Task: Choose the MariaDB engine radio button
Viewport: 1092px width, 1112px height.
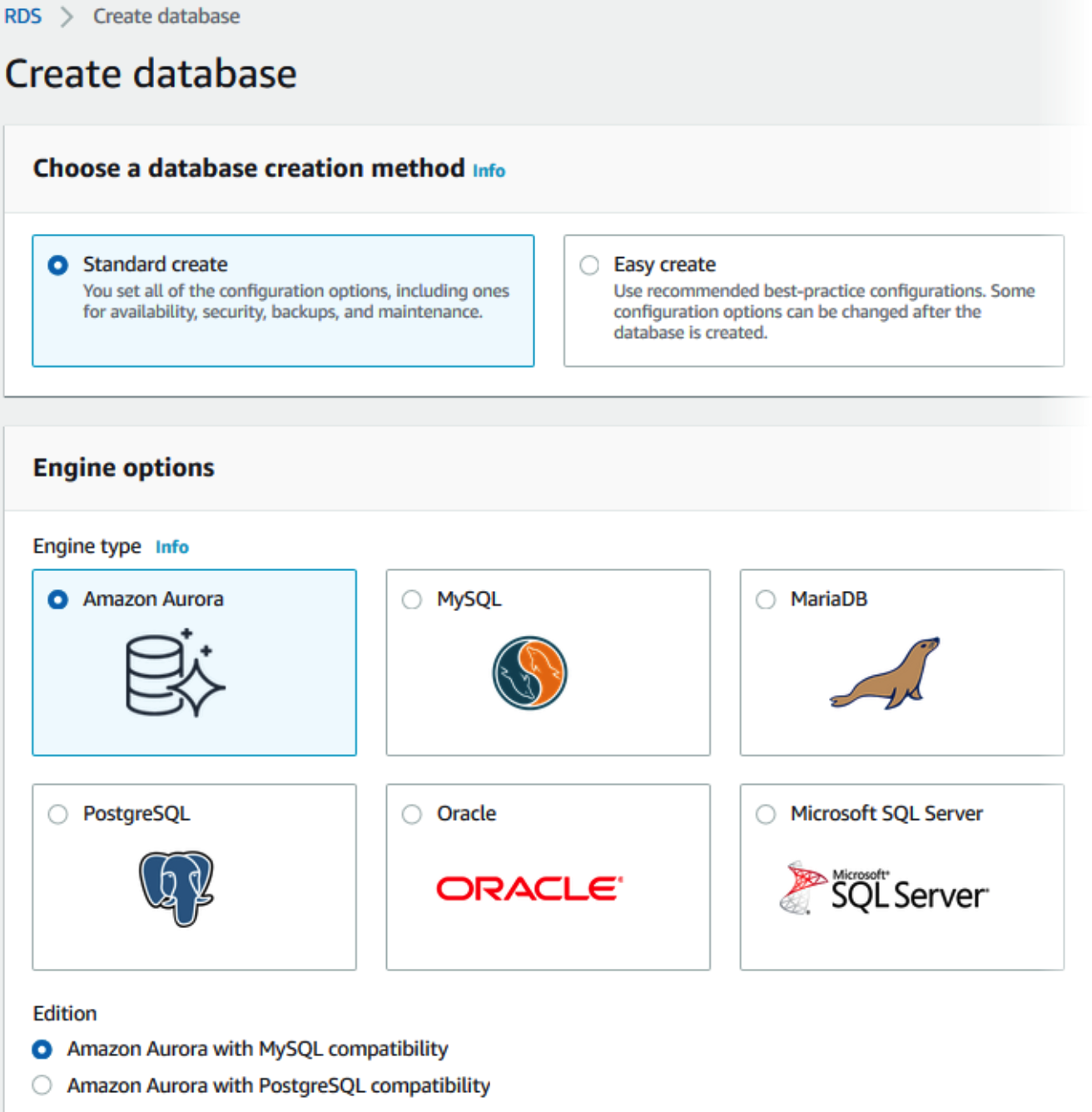Action: pyautogui.click(x=766, y=599)
